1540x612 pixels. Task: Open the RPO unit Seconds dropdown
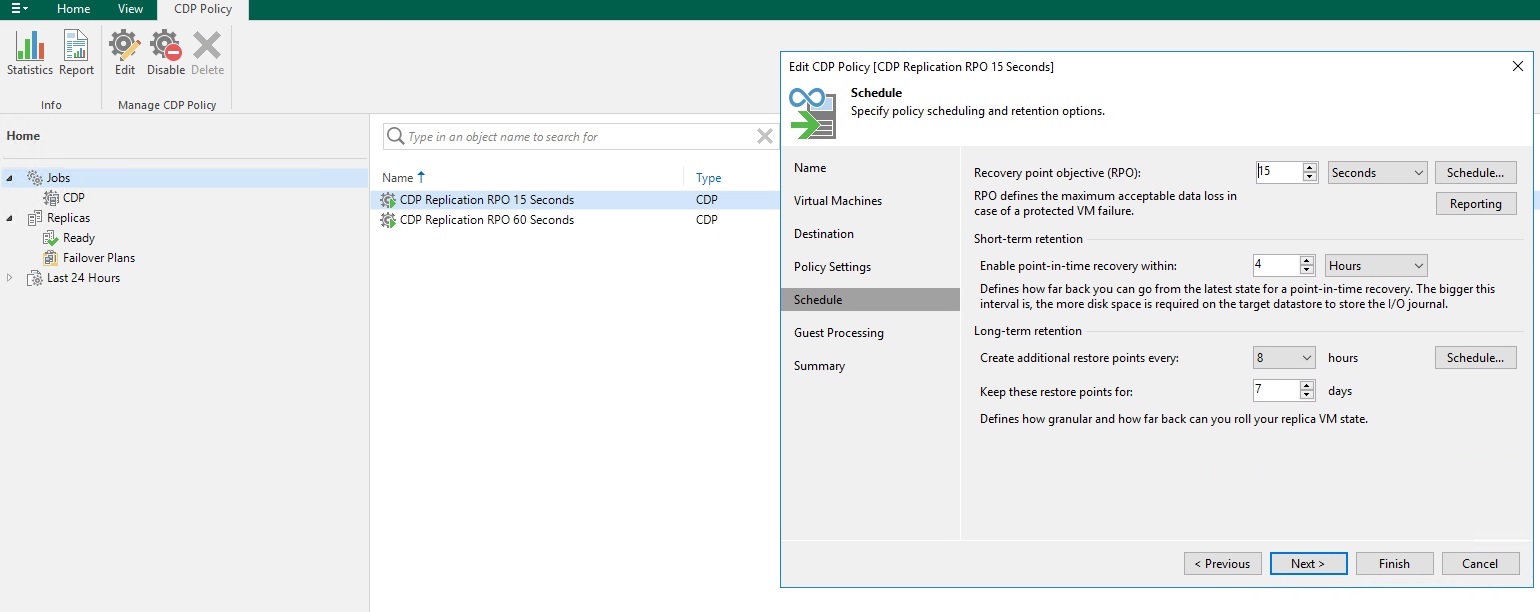click(1377, 173)
